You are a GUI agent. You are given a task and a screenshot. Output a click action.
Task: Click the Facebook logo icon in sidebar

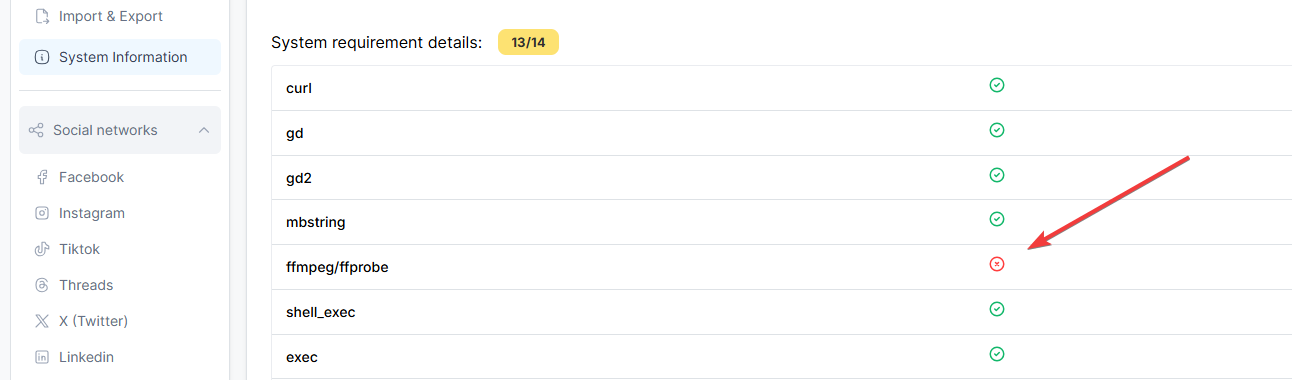tap(42, 178)
